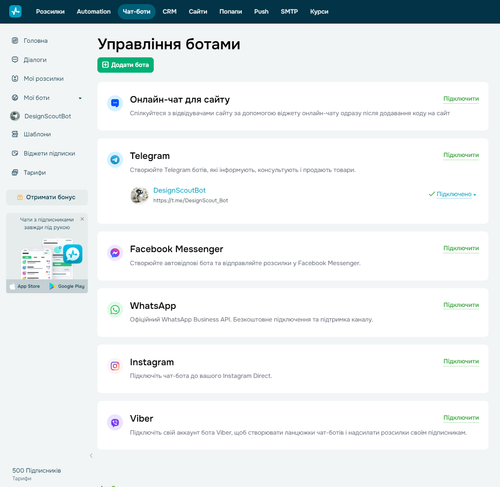Image resolution: width=500 pixels, height=487 pixels.
Task: Click the DesignScoutBot profile picture
Action: 139,195
